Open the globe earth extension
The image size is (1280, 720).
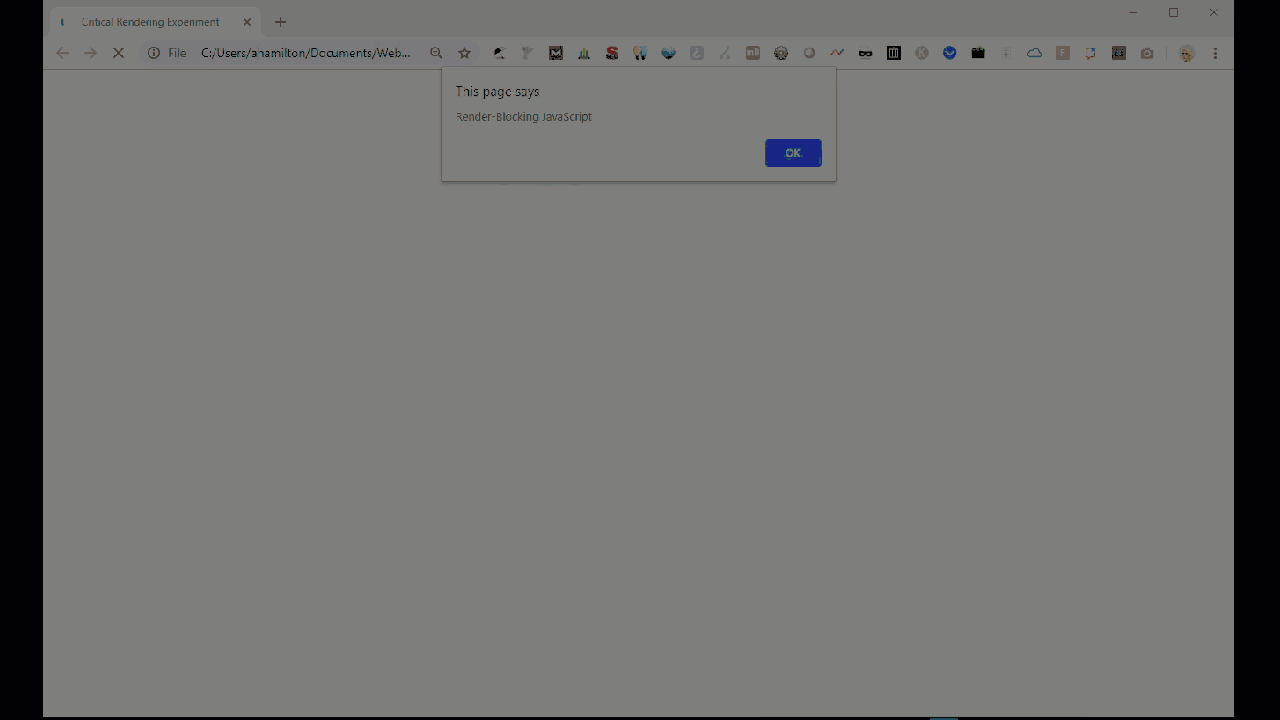pos(668,52)
